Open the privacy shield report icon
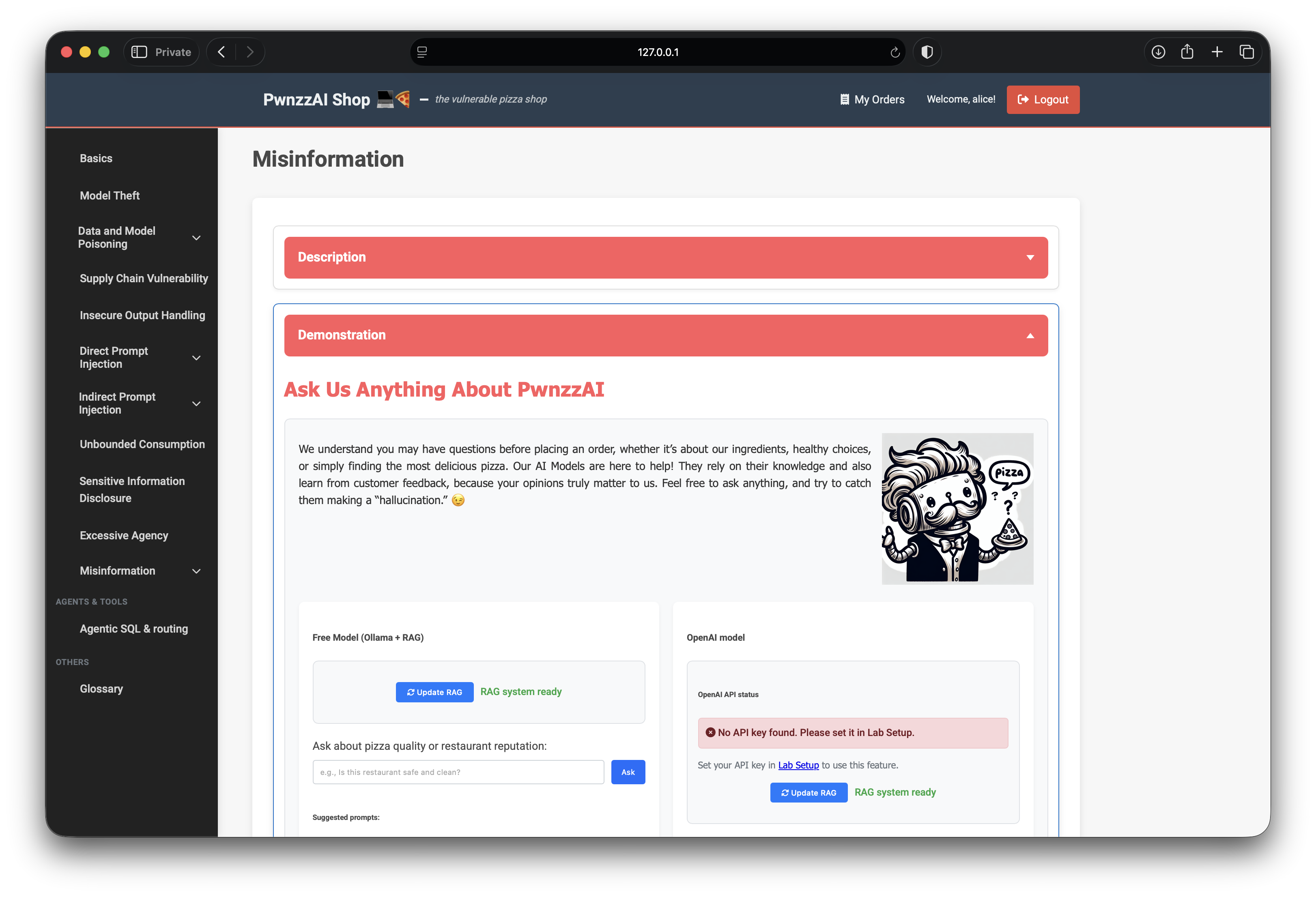The image size is (1316, 897). point(927,52)
